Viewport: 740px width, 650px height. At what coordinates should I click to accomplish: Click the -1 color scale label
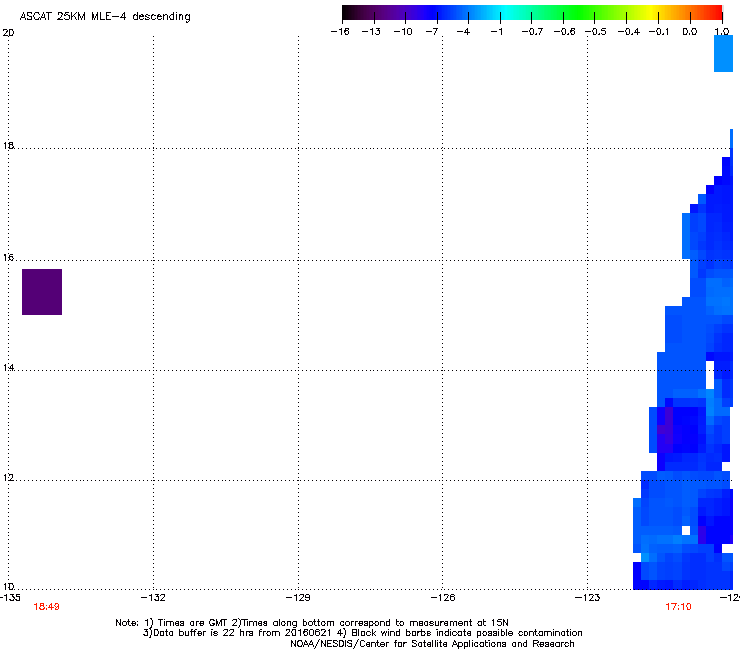tap(496, 32)
